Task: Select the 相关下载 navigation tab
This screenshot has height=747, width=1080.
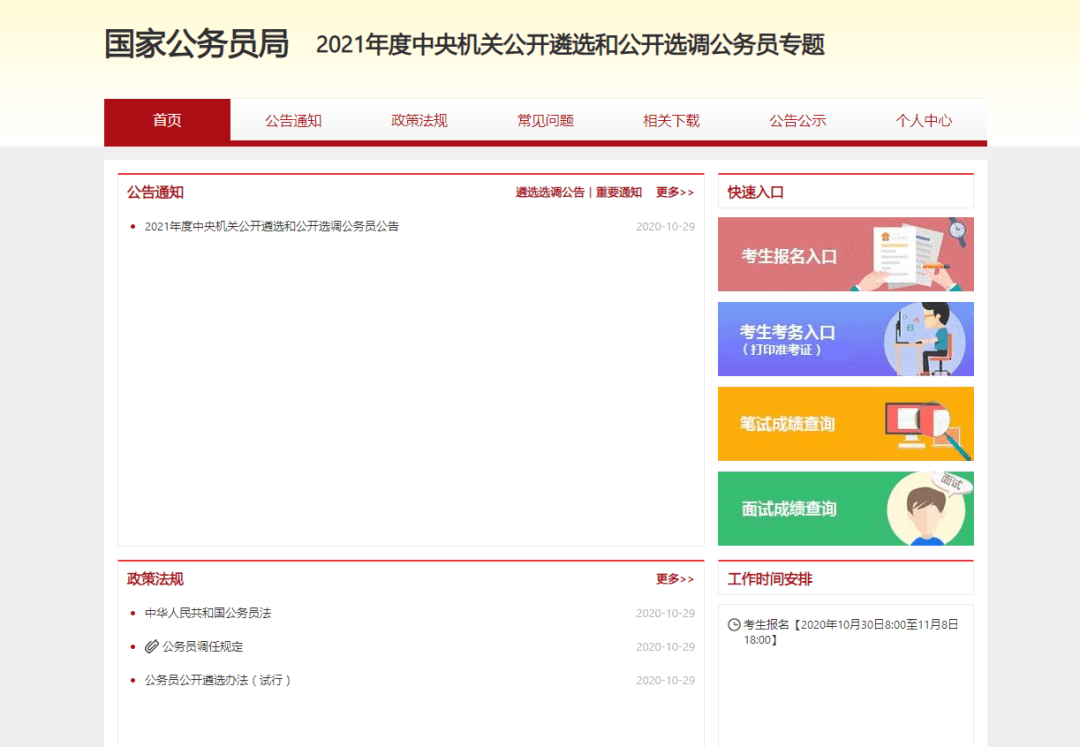Action: point(671,121)
